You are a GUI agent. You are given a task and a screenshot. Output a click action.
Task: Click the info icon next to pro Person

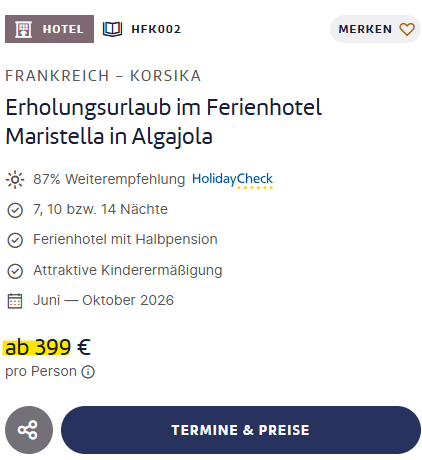click(88, 372)
